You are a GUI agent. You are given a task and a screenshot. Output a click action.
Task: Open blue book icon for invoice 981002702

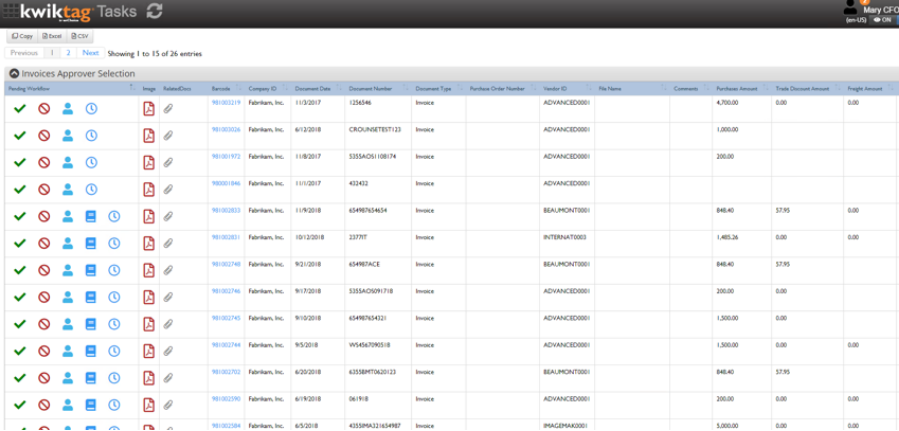coord(91,378)
